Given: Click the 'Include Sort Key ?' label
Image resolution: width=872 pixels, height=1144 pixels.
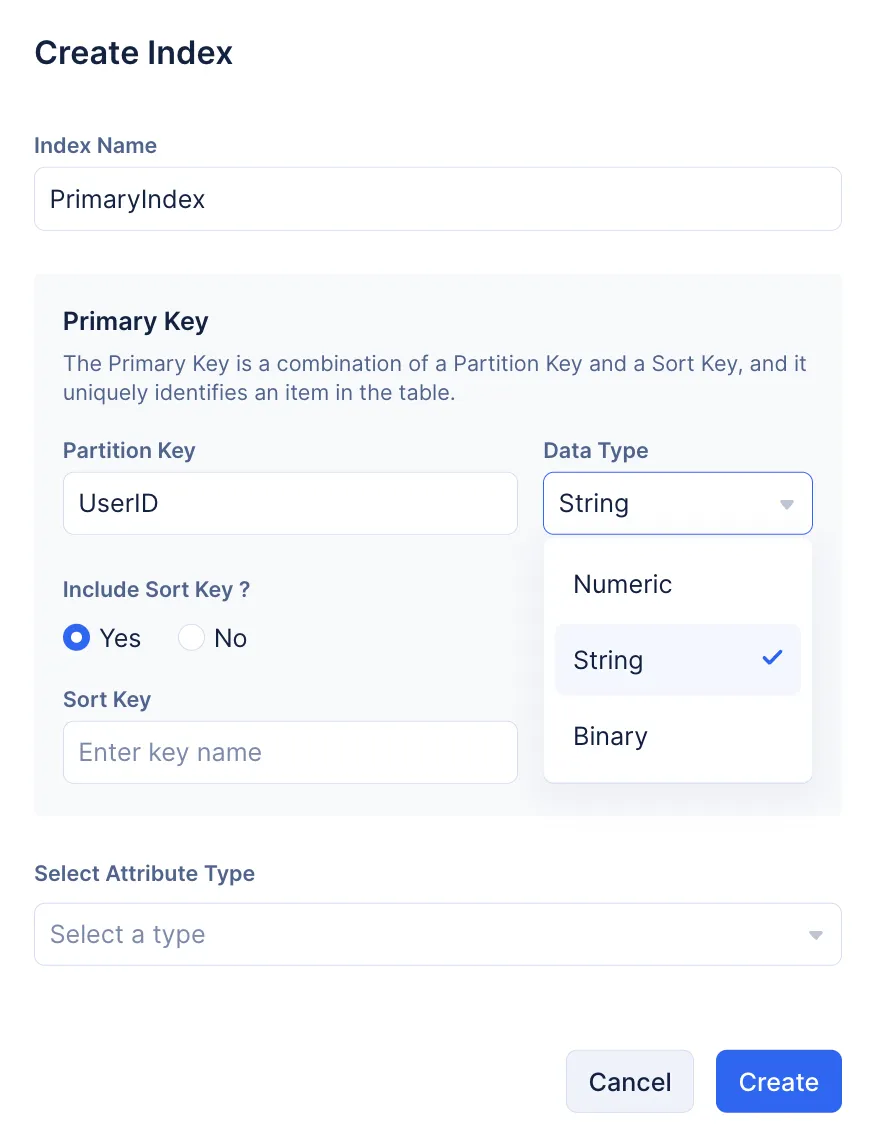Looking at the screenshot, I should pyautogui.click(x=156, y=589).
